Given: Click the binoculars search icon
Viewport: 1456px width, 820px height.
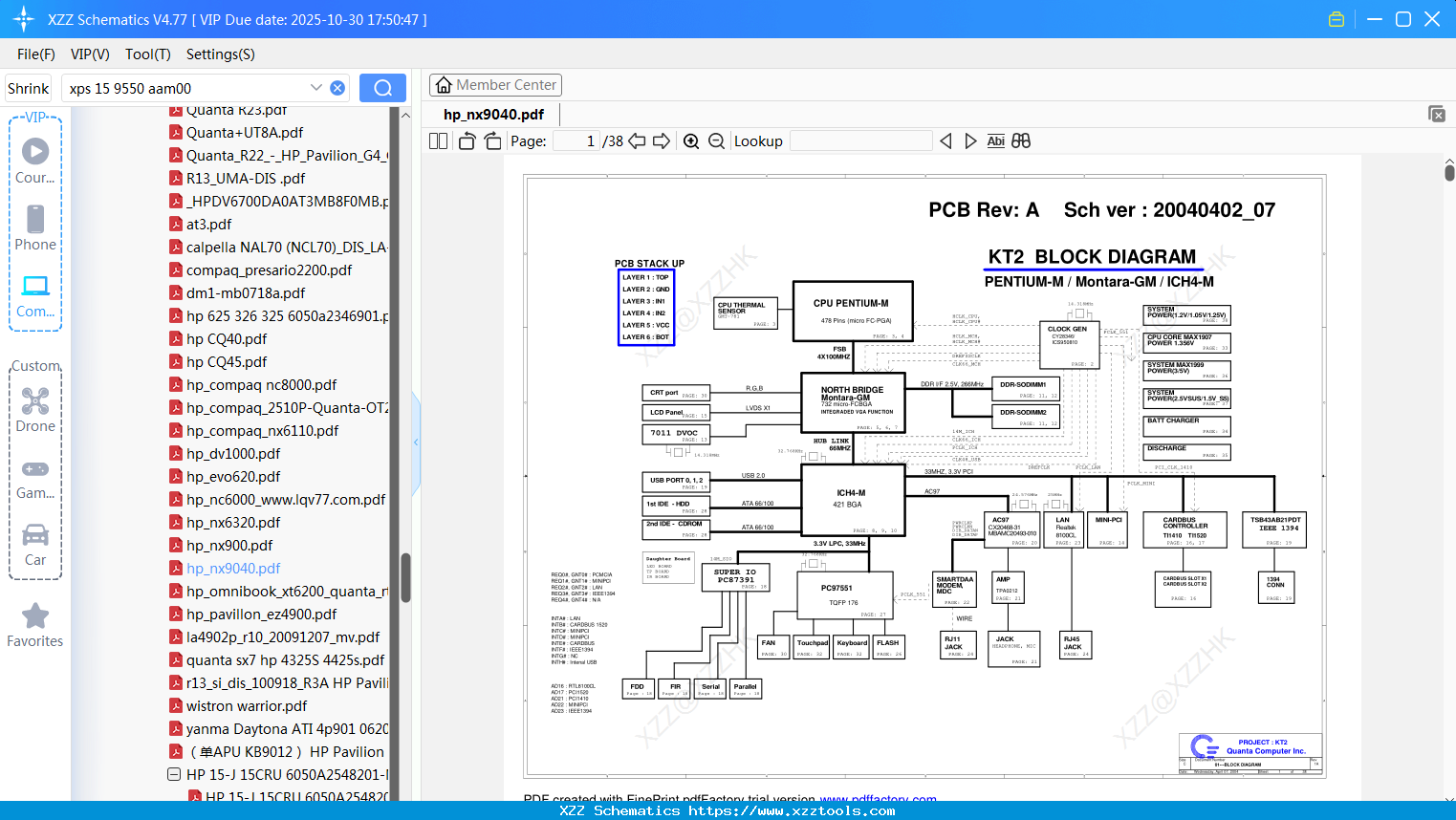Looking at the screenshot, I should pyautogui.click(x=1021, y=140).
